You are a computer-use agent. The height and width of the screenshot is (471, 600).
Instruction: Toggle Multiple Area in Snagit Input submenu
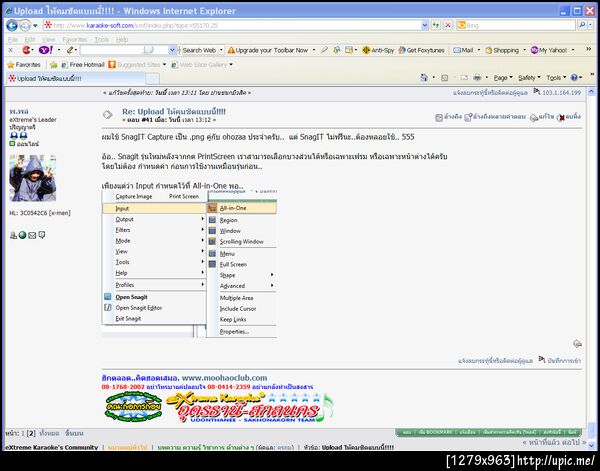[x=236, y=298]
